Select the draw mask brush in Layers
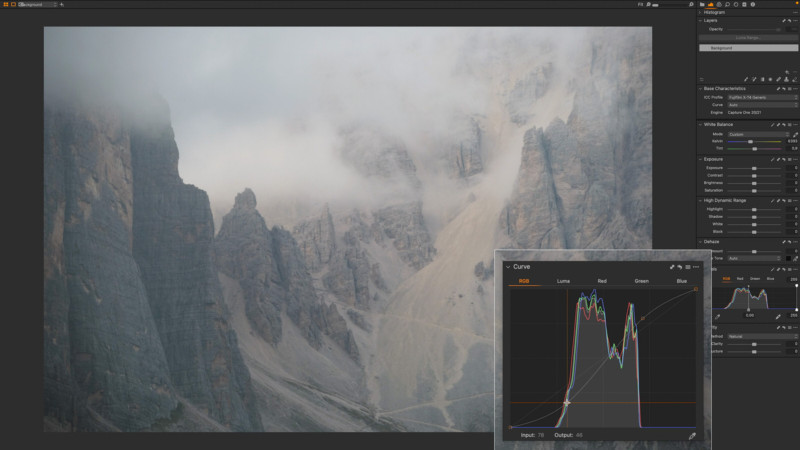The height and width of the screenshot is (450, 800). tap(746, 80)
